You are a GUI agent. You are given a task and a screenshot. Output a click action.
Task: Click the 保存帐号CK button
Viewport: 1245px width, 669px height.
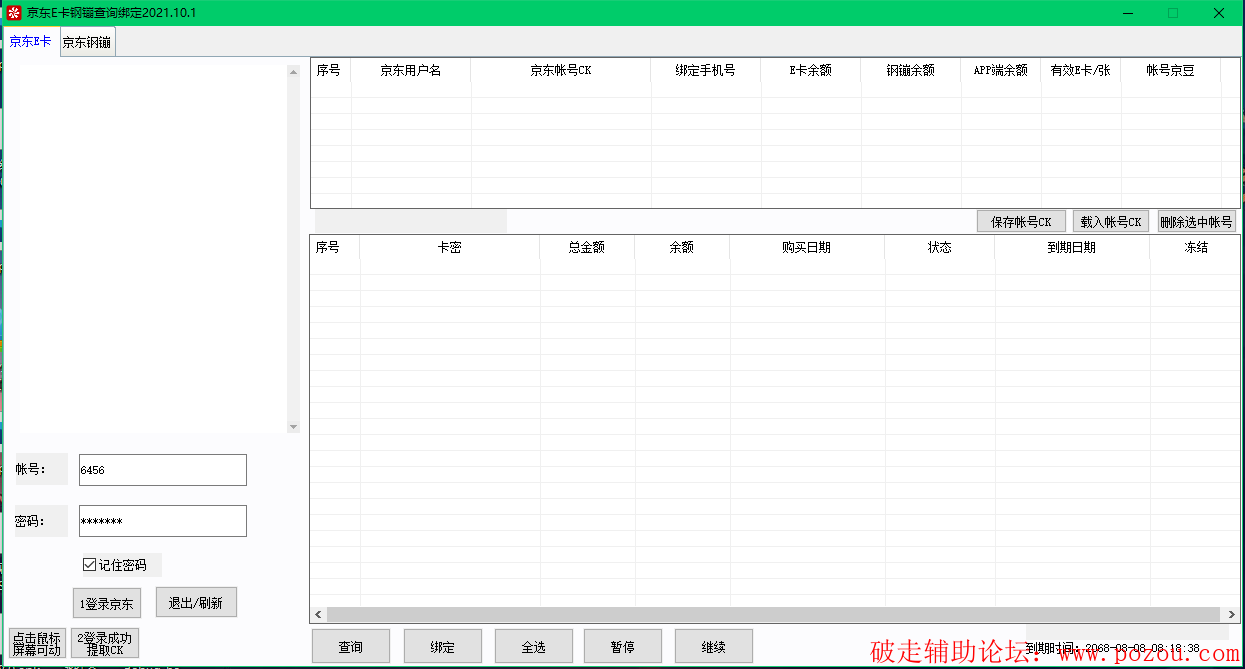pos(1021,222)
